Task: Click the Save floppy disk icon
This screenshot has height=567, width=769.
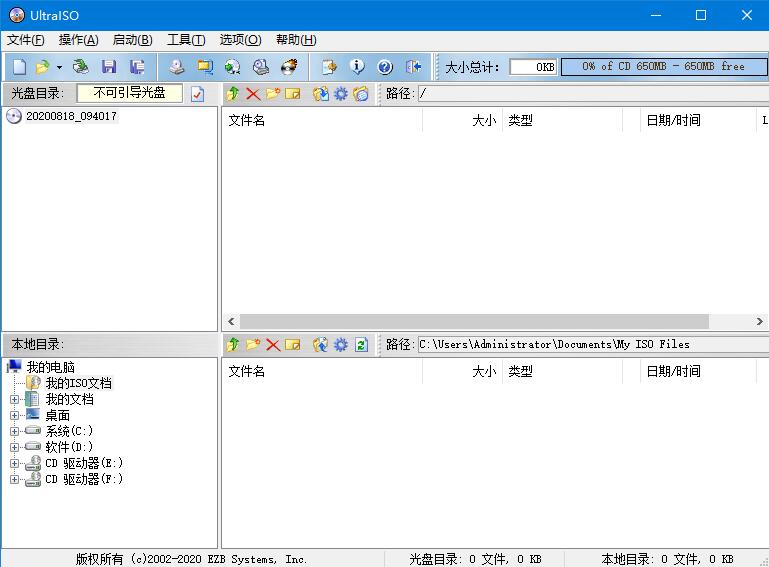Action: pyautogui.click(x=109, y=67)
